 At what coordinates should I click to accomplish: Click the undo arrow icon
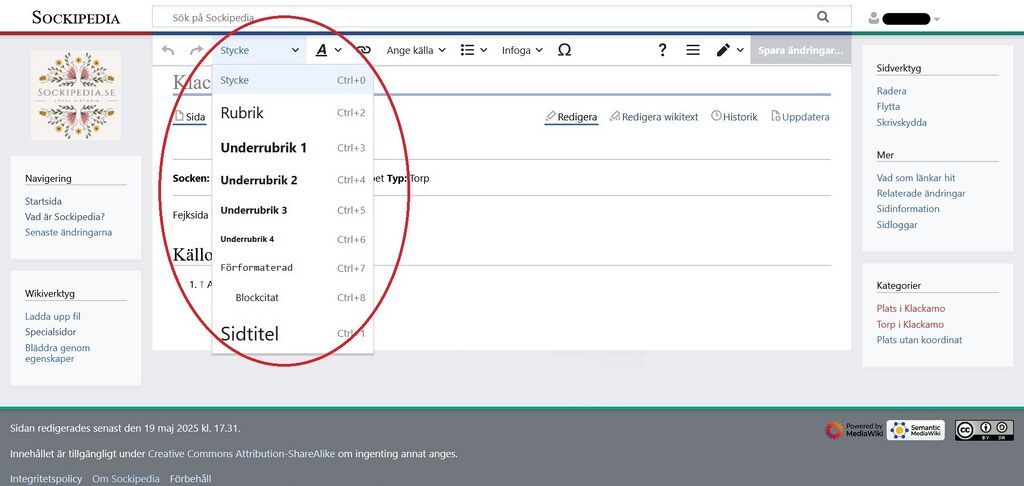tap(168, 50)
